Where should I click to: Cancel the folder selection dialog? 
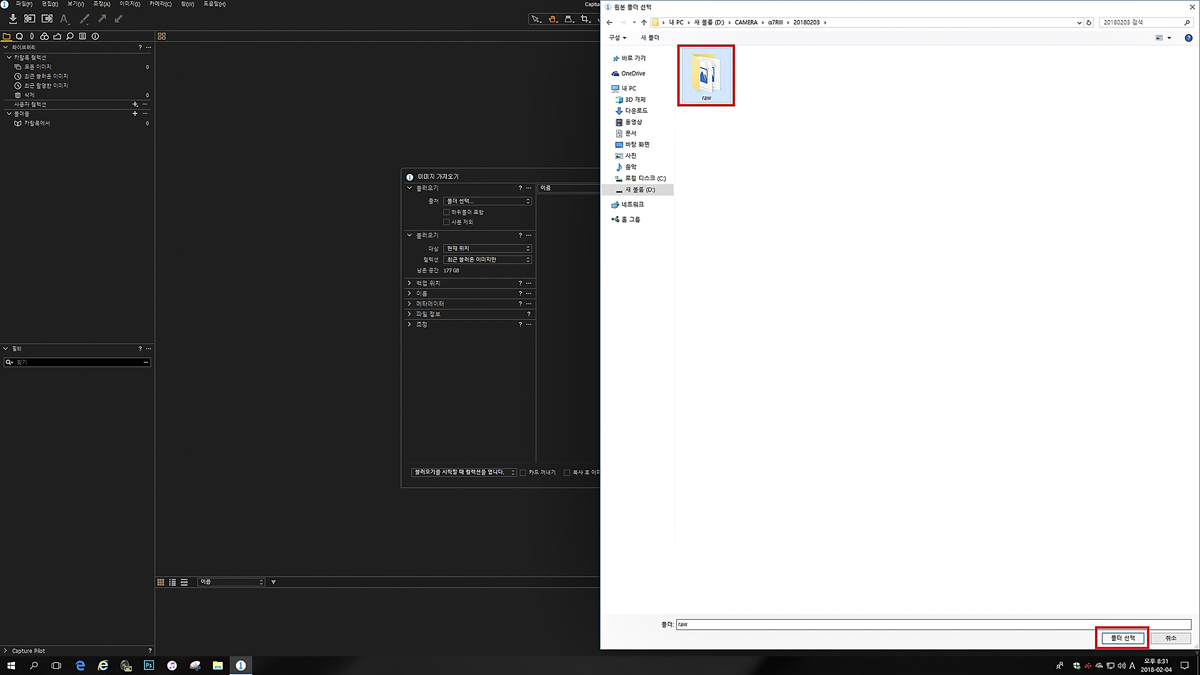(x=1170, y=638)
